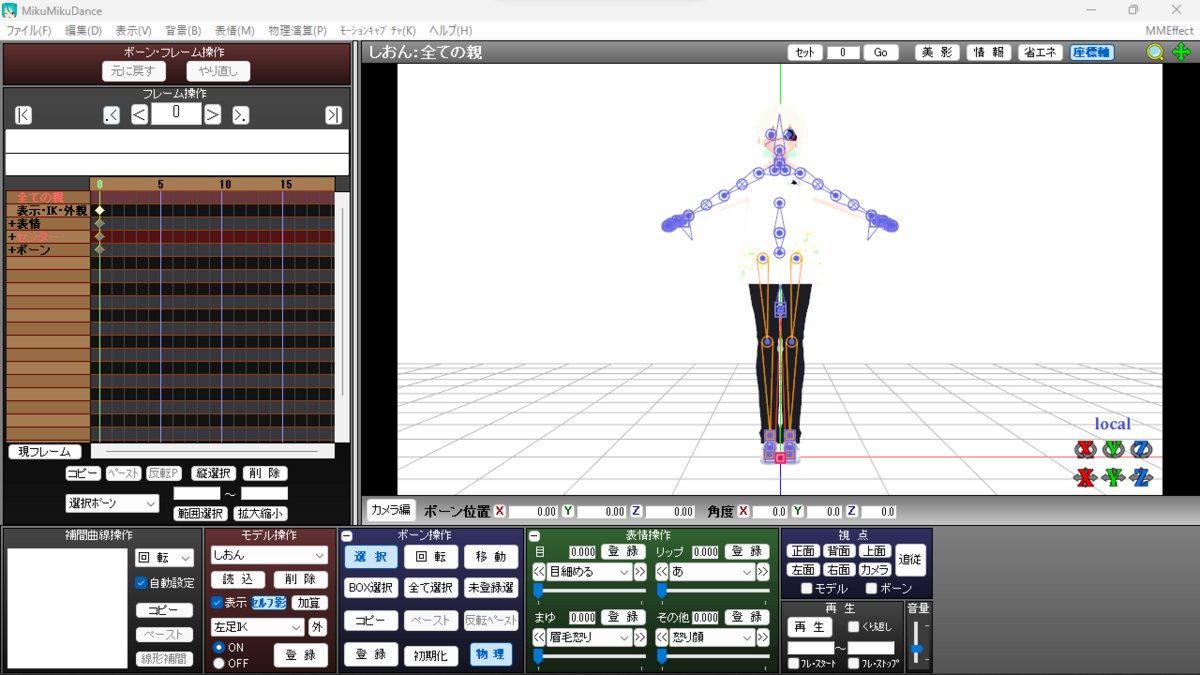Select the IK ON radio button
This screenshot has width=1200, height=675.
coord(219,647)
